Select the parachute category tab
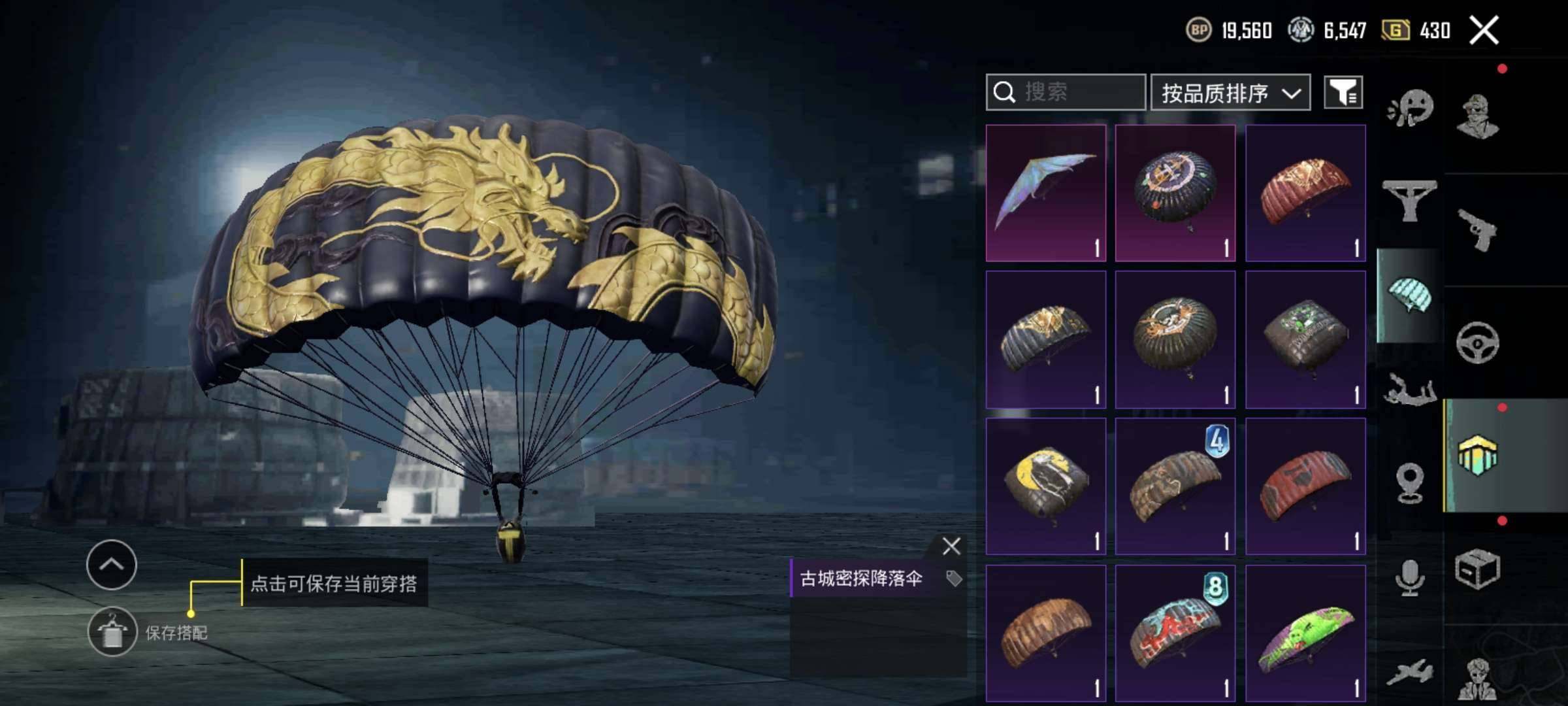 coord(1410,295)
